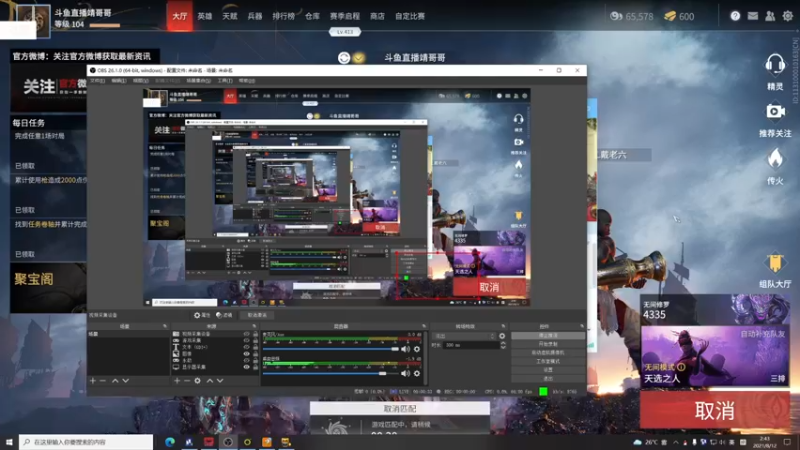Toggle visibility of 图像 source
Viewport: 800px width, 450px height.
(246, 354)
